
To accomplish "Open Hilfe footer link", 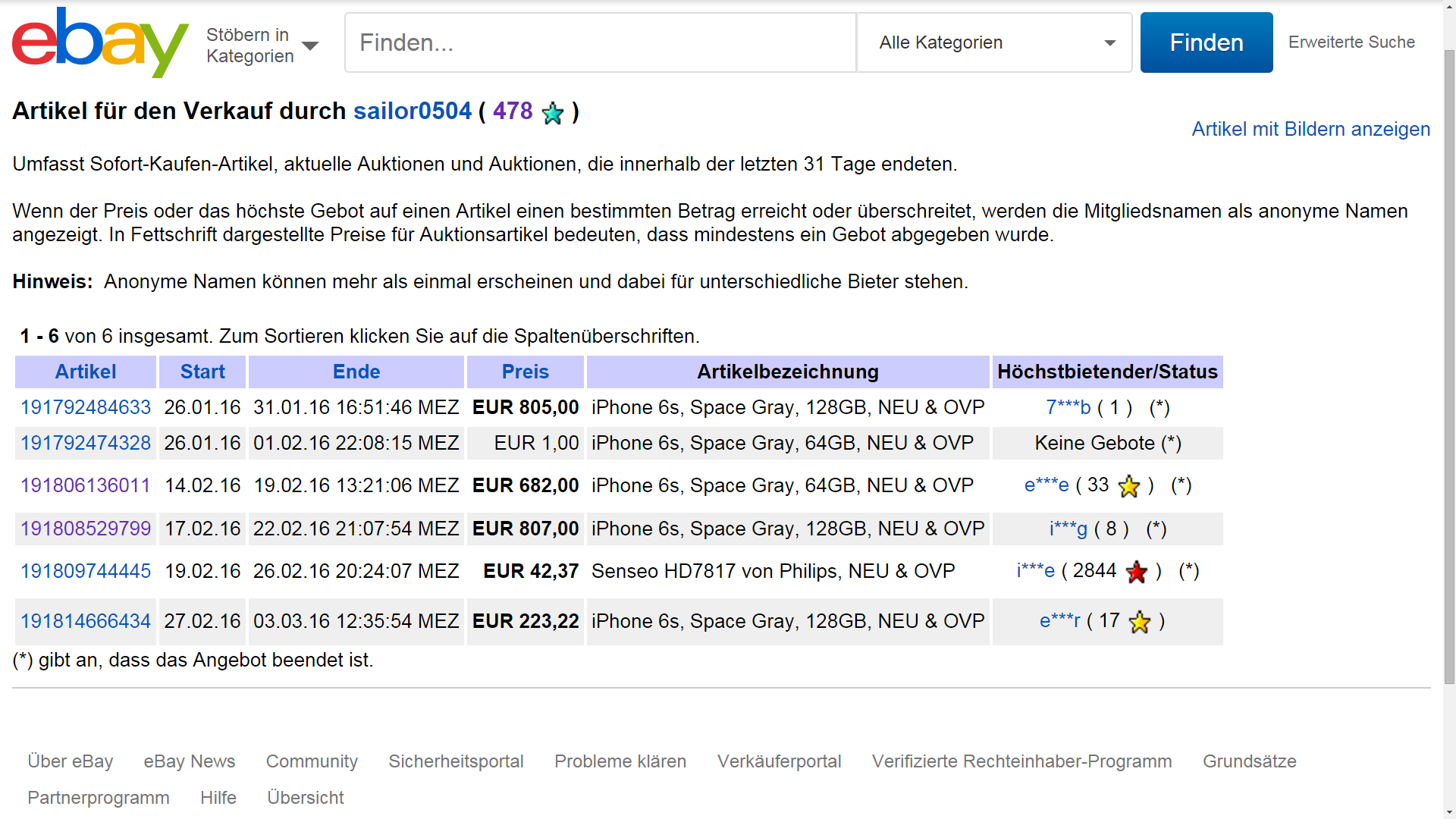I will pos(218,798).
